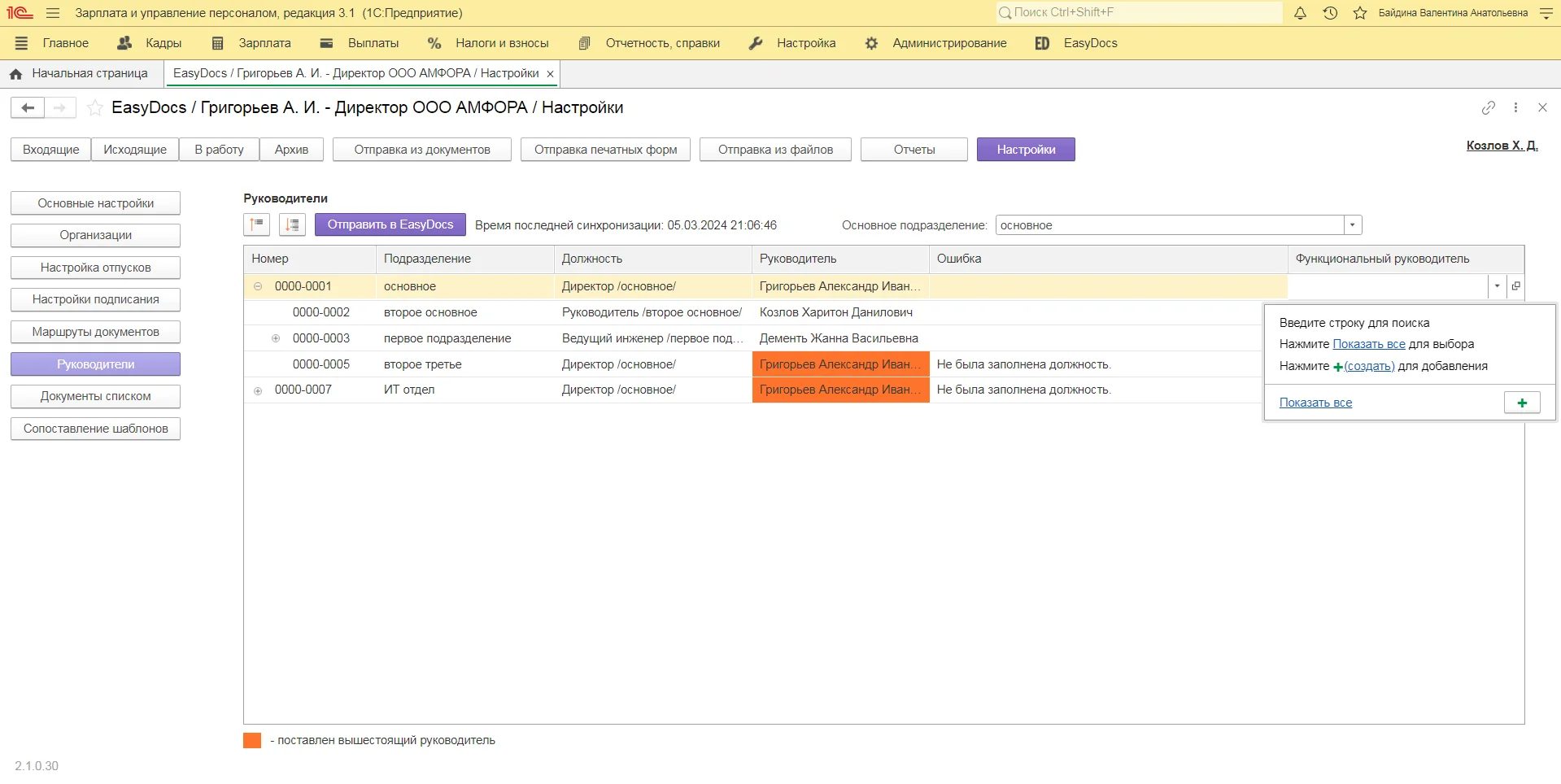Screen dimensions: 1561x784
Task: Click the expand all tree levels icon
Action: tap(292, 224)
